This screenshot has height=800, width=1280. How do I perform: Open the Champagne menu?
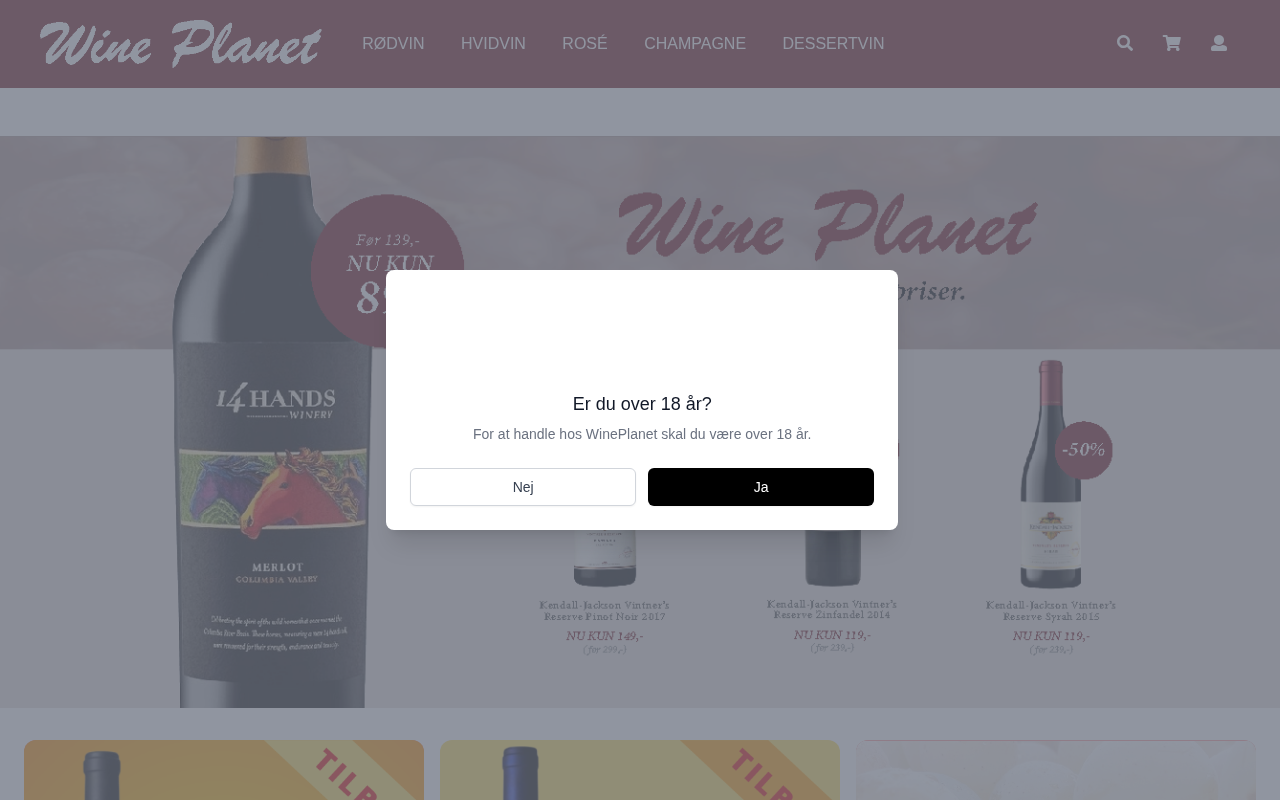[695, 44]
